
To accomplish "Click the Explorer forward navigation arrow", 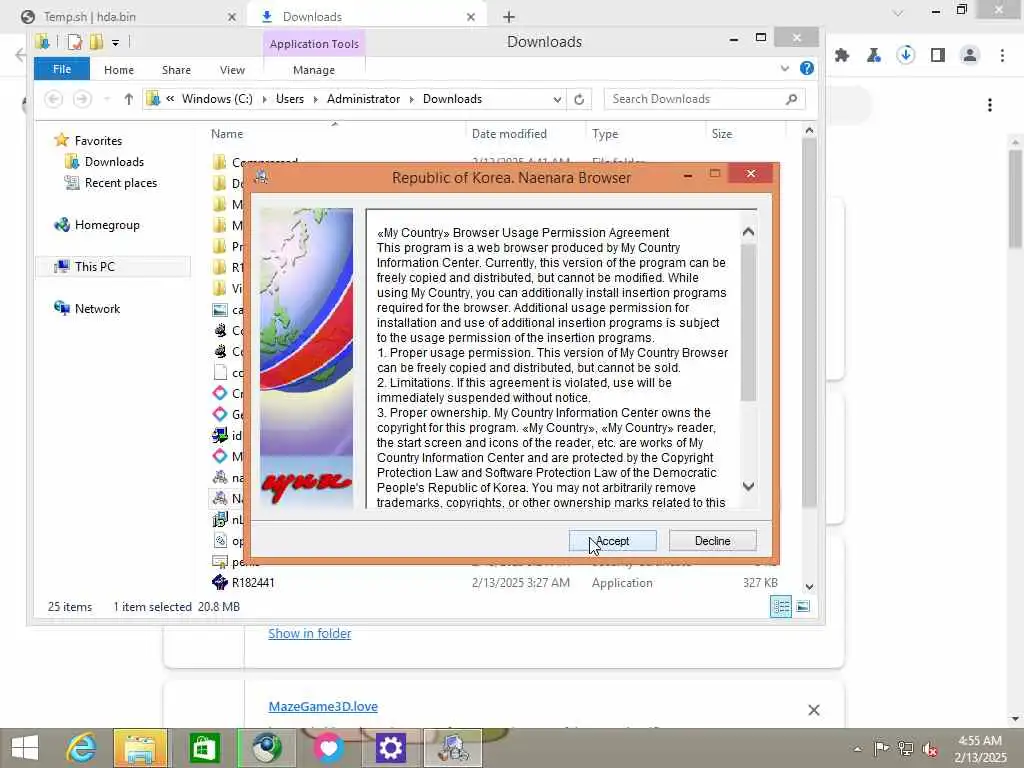I will 82,99.
